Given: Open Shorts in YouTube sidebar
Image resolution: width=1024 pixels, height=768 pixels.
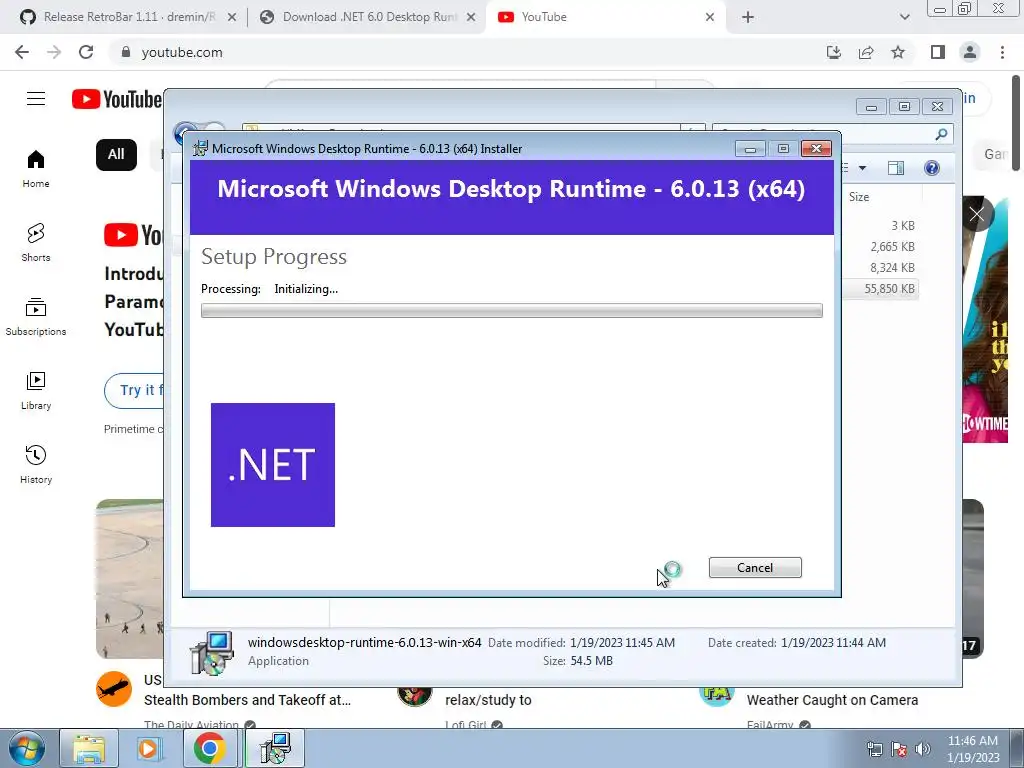Looking at the screenshot, I should (x=36, y=242).
